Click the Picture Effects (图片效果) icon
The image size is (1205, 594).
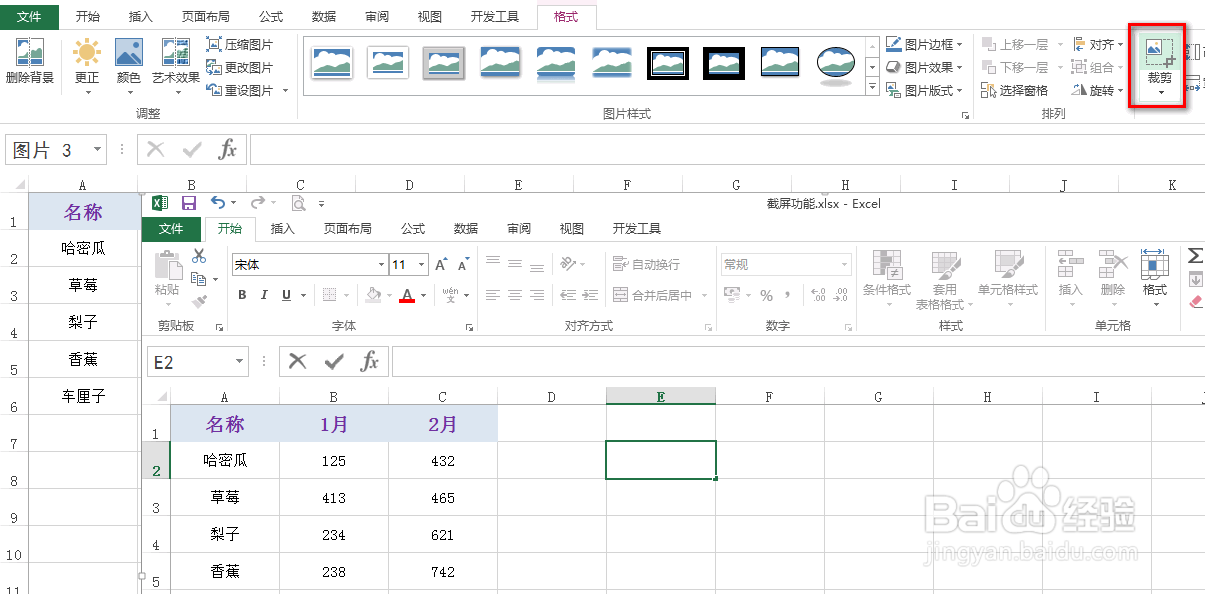coord(893,68)
